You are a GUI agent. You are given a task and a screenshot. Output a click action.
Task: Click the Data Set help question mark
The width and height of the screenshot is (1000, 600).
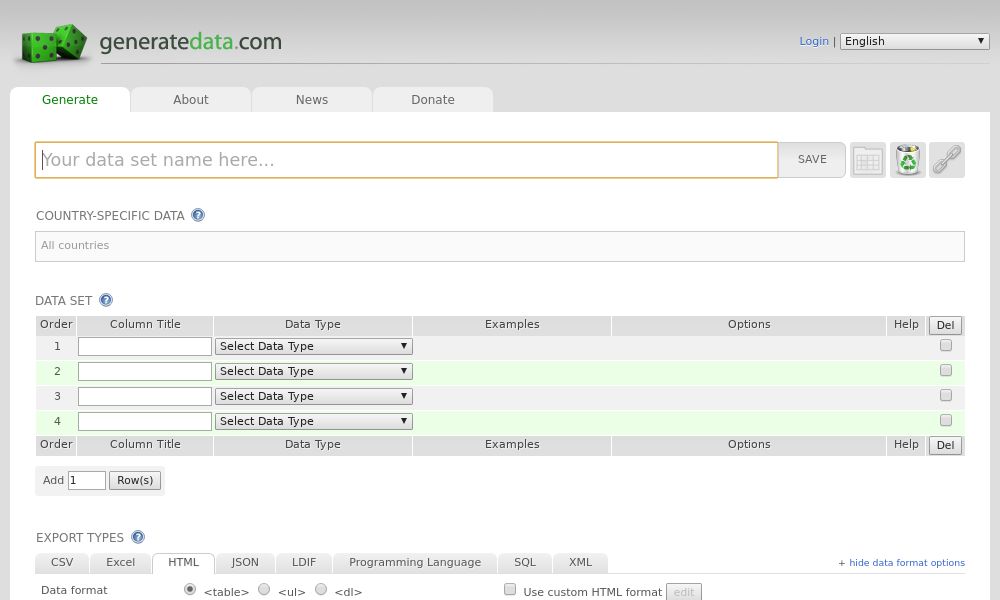106,300
